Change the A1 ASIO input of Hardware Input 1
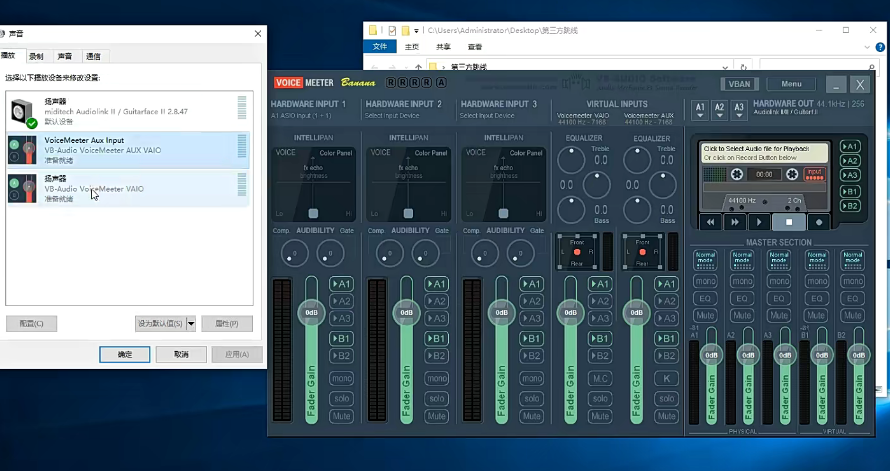This screenshot has width=890, height=471. [301, 116]
